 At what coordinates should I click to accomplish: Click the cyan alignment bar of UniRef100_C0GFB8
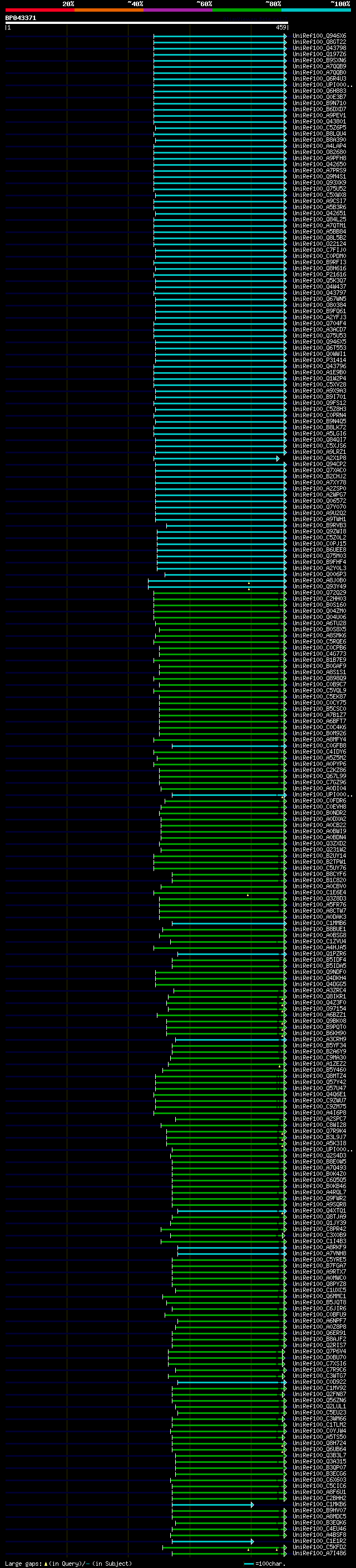[x=229, y=746]
